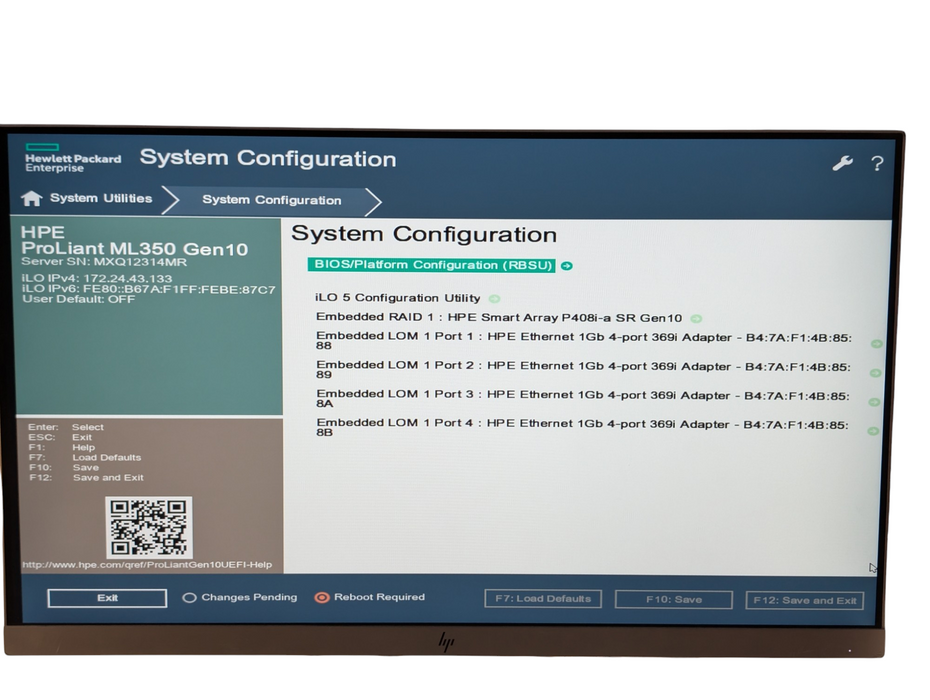Click the Exit button
The height and width of the screenshot is (700, 930).
[107, 598]
